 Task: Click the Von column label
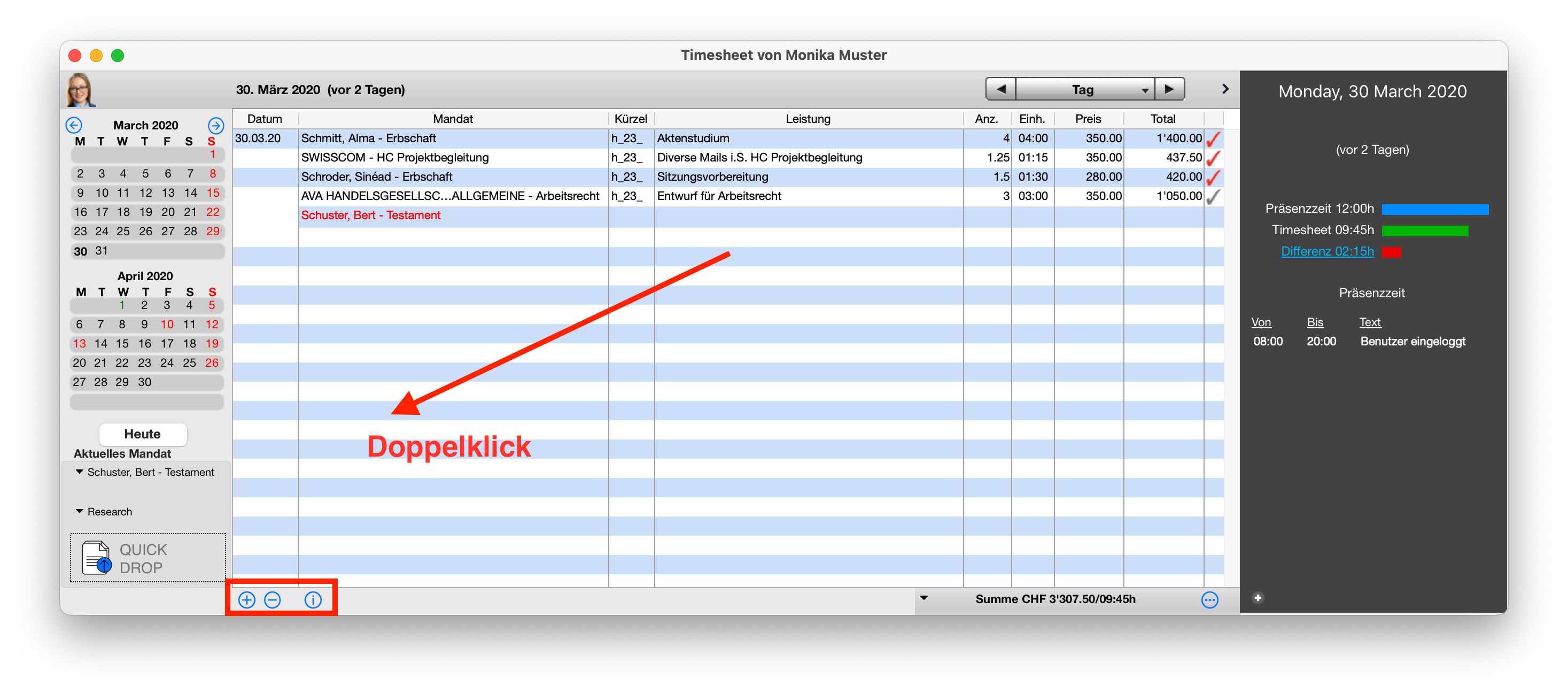coord(1261,322)
